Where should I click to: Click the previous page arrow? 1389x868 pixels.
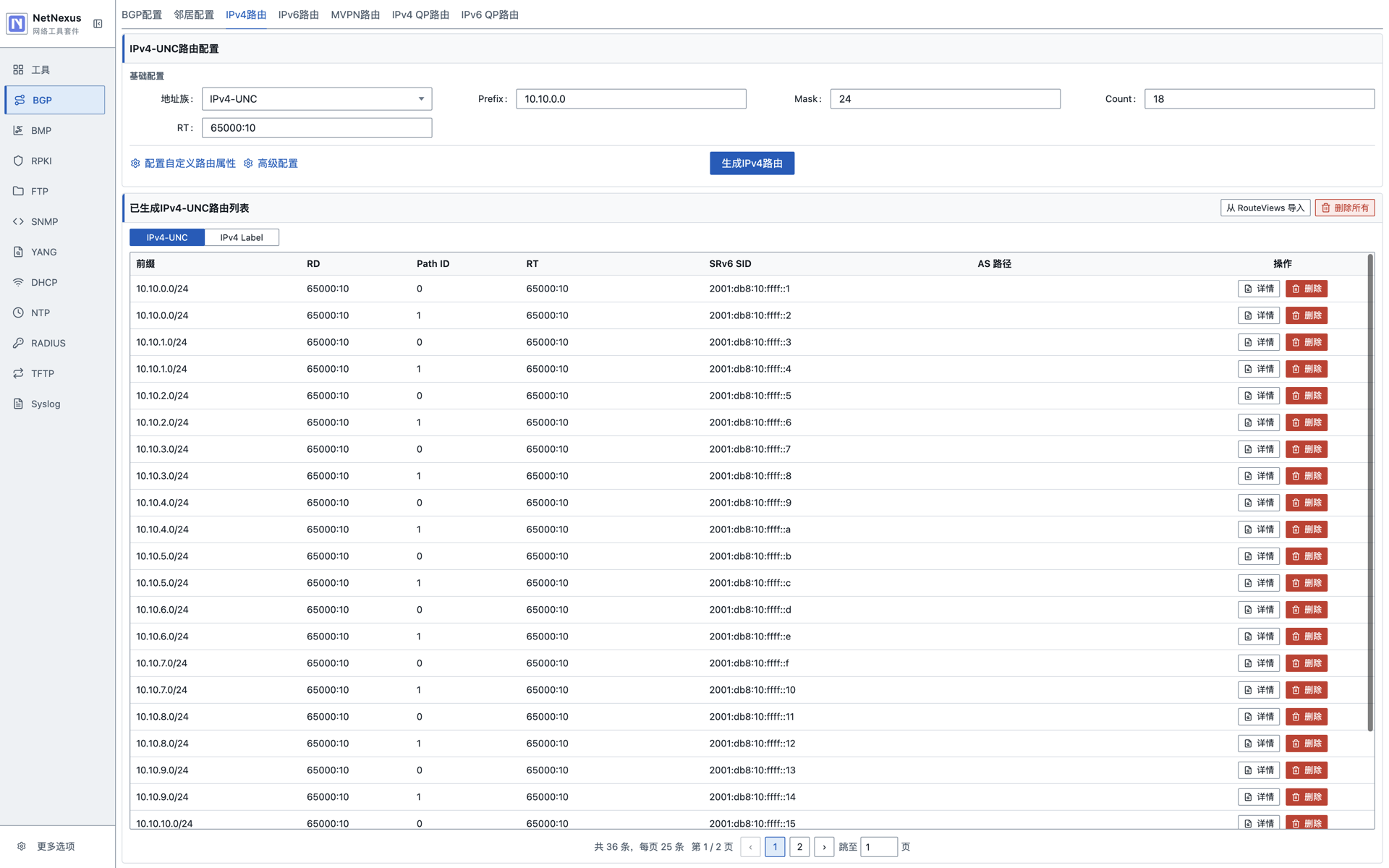click(x=750, y=847)
